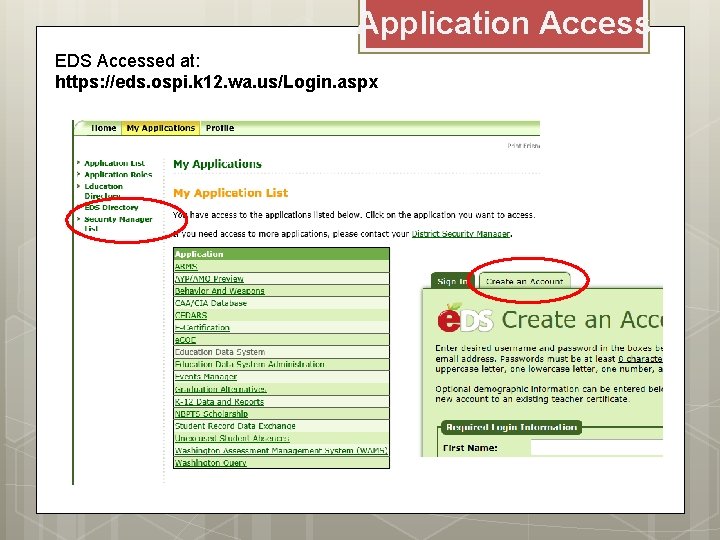Image resolution: width=720 pixels, height=540 pixels.
Task: Click the District Security Manager link
Action: tap(461, 234)
